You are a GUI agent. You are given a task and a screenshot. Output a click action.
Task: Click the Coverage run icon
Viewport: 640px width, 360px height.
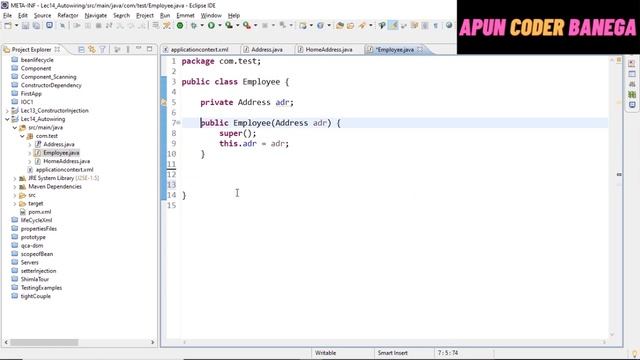[229, 25]
